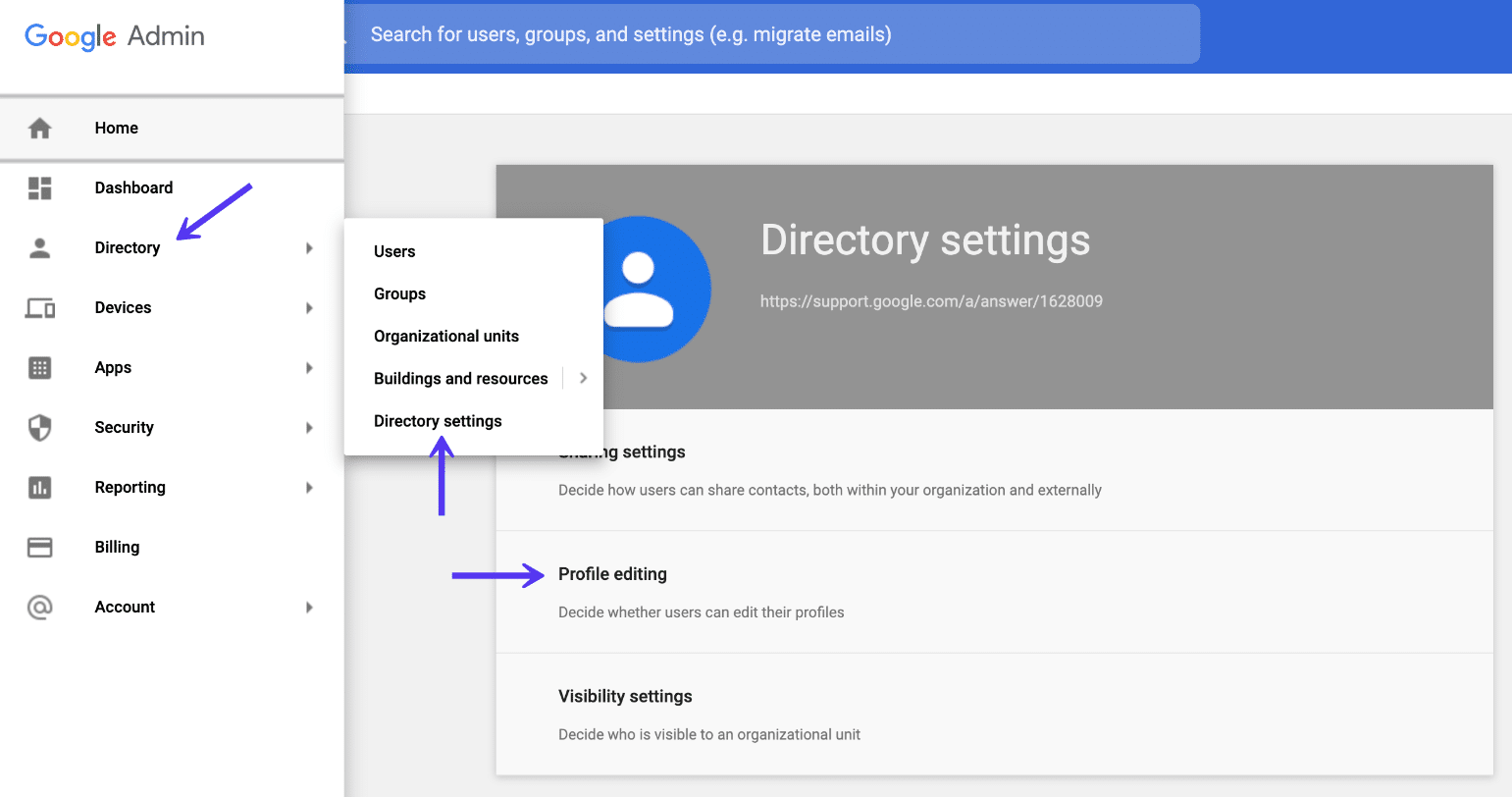The width and height of the screenshot is (1512, 797).
Task: Click the Directory person icon
Action: point(39,247)
